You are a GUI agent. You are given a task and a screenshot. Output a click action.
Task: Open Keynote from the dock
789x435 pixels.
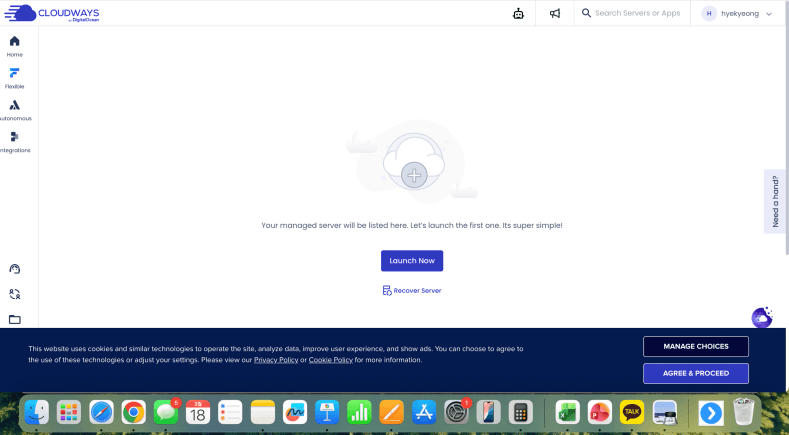point(327,413)
